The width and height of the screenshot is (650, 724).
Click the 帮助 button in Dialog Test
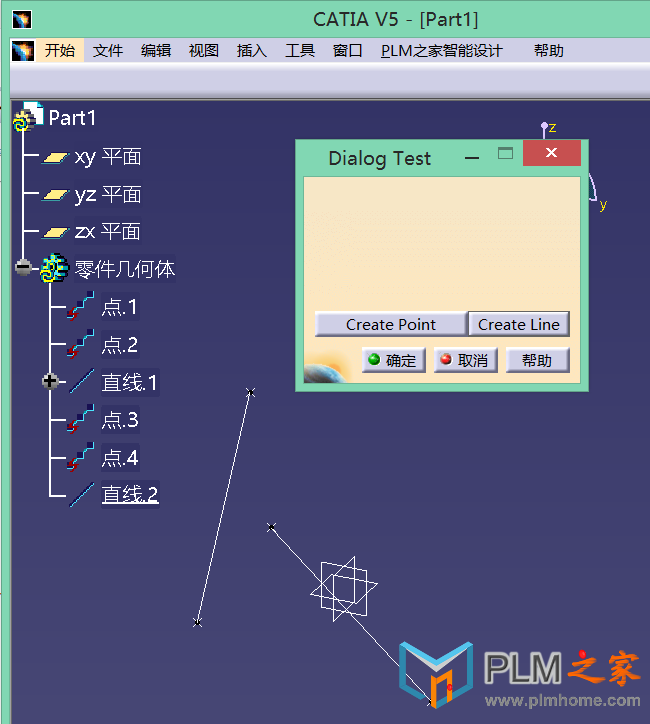point(537,360)
